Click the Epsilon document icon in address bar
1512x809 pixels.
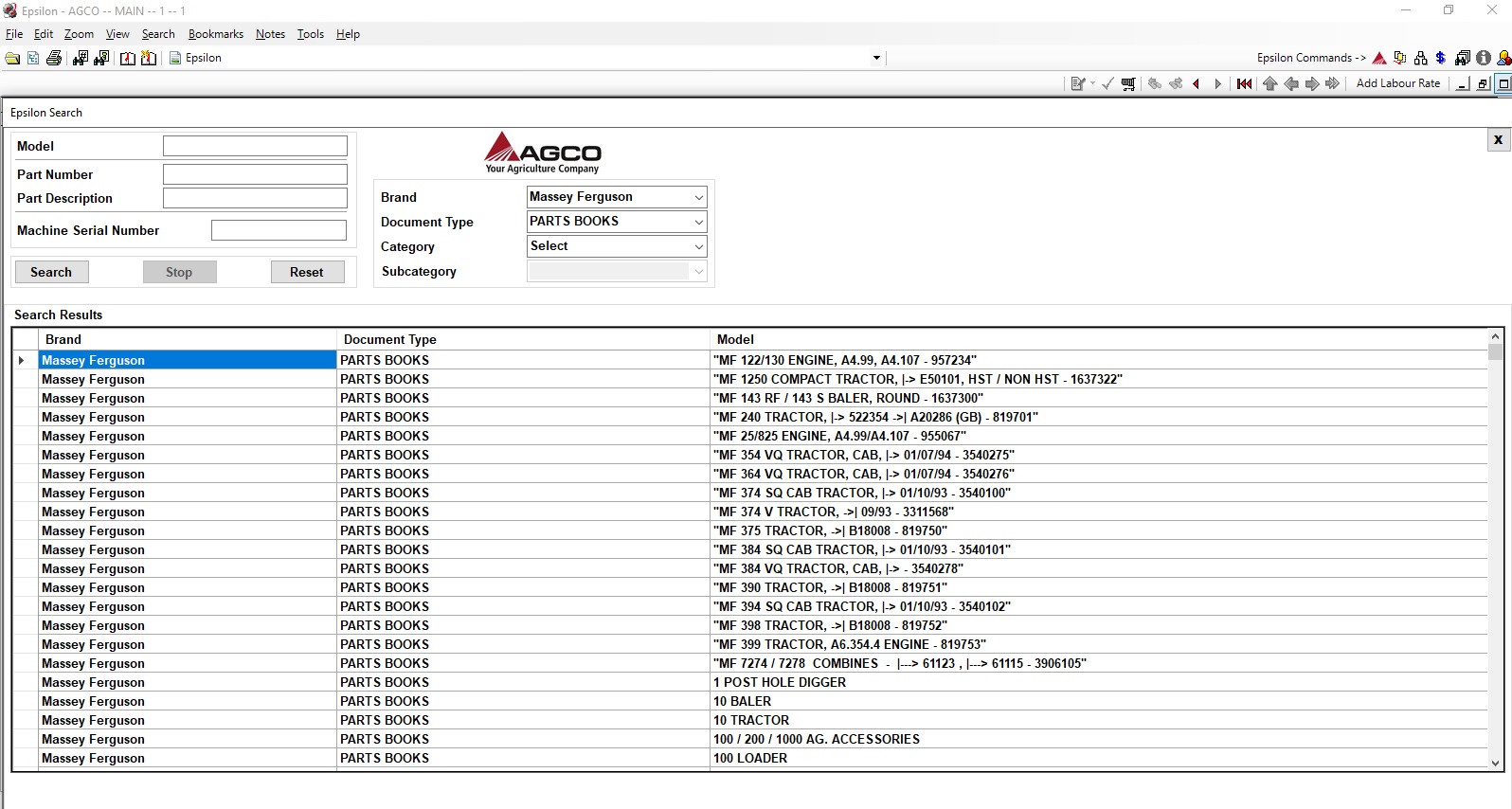click(x=175, y=58)
